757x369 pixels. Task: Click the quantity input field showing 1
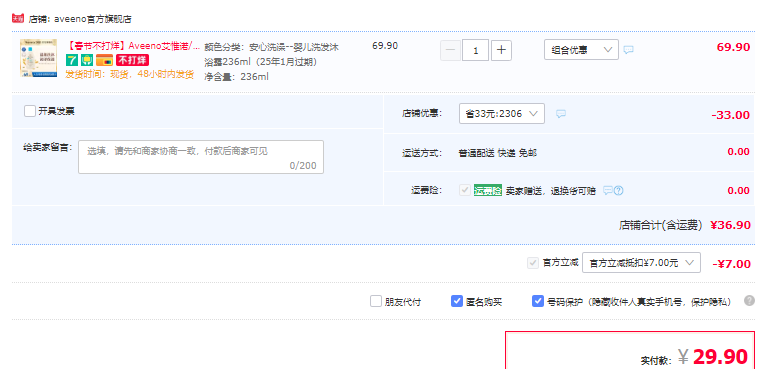[x=476, y=50]
